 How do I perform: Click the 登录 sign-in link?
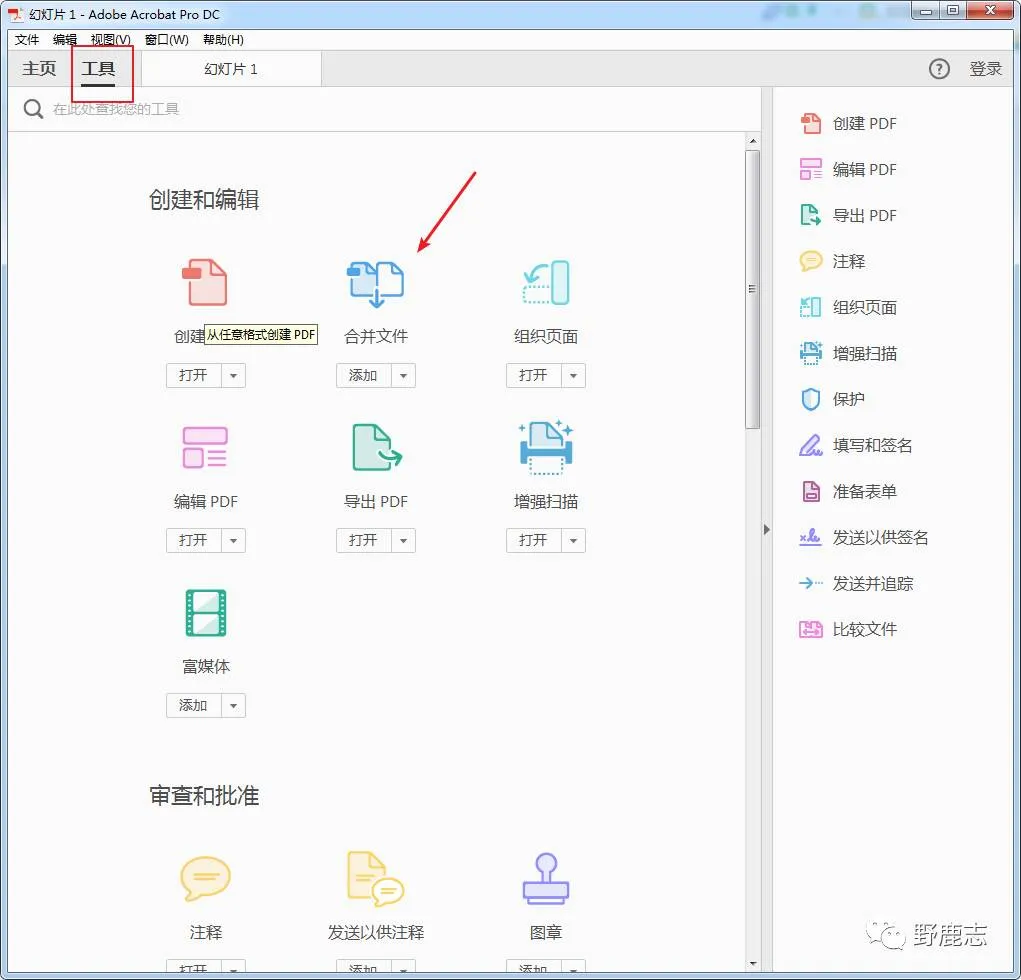point(985,68)
